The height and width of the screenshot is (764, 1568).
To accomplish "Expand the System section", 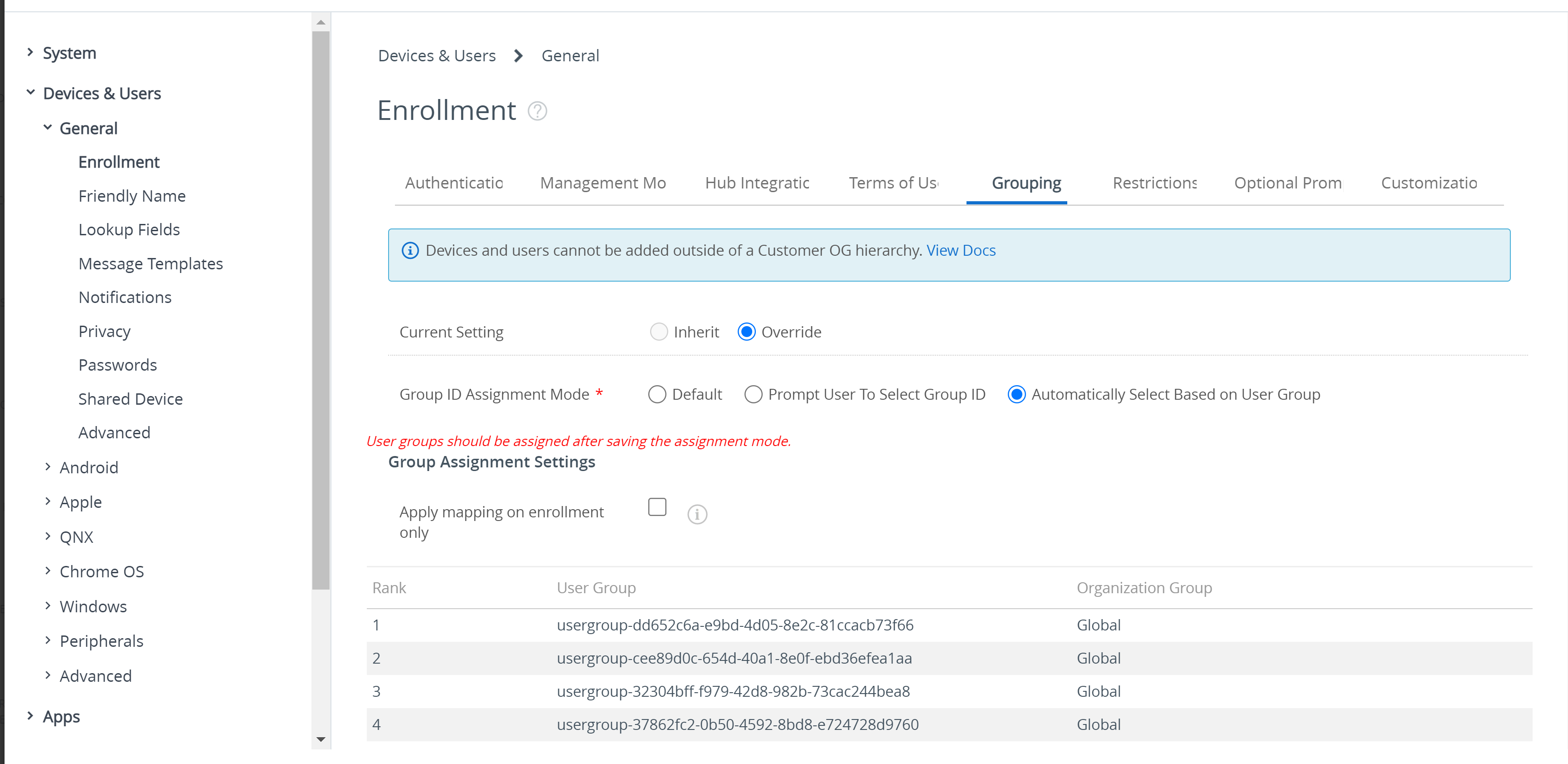I will click(30, 53).
